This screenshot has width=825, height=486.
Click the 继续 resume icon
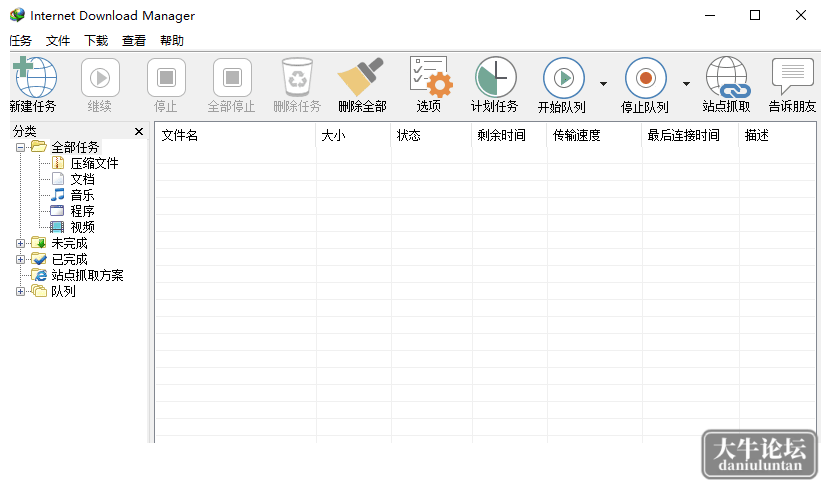tap(100, 78)
